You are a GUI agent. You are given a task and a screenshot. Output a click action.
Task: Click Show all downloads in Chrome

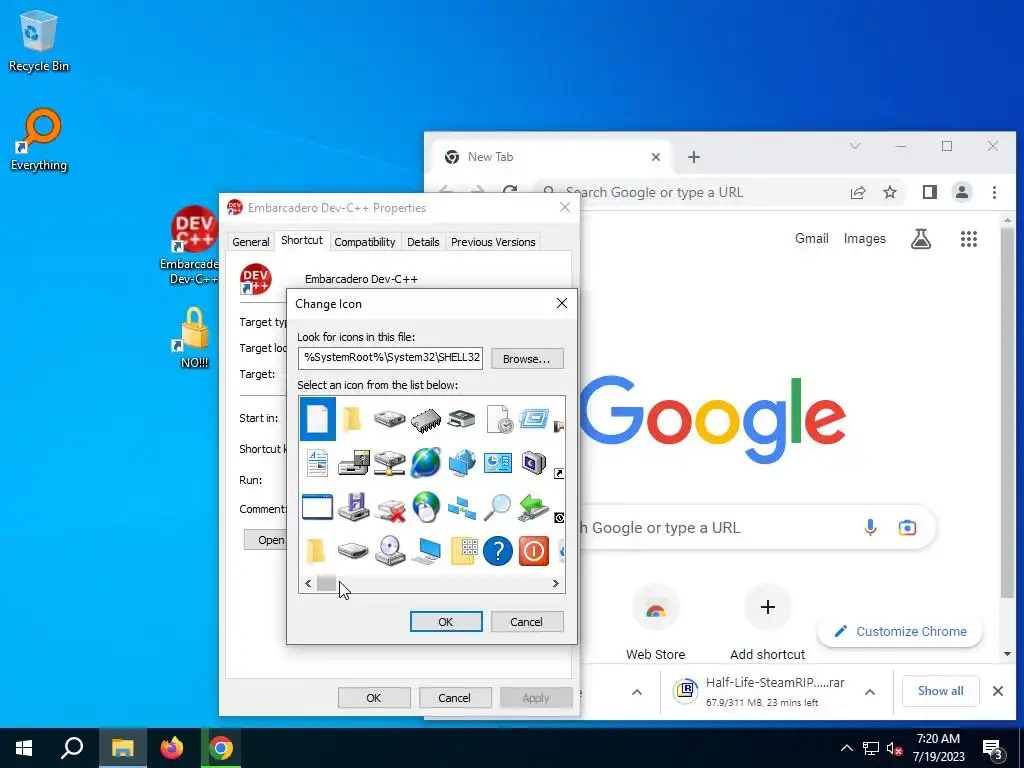[940, 691]
